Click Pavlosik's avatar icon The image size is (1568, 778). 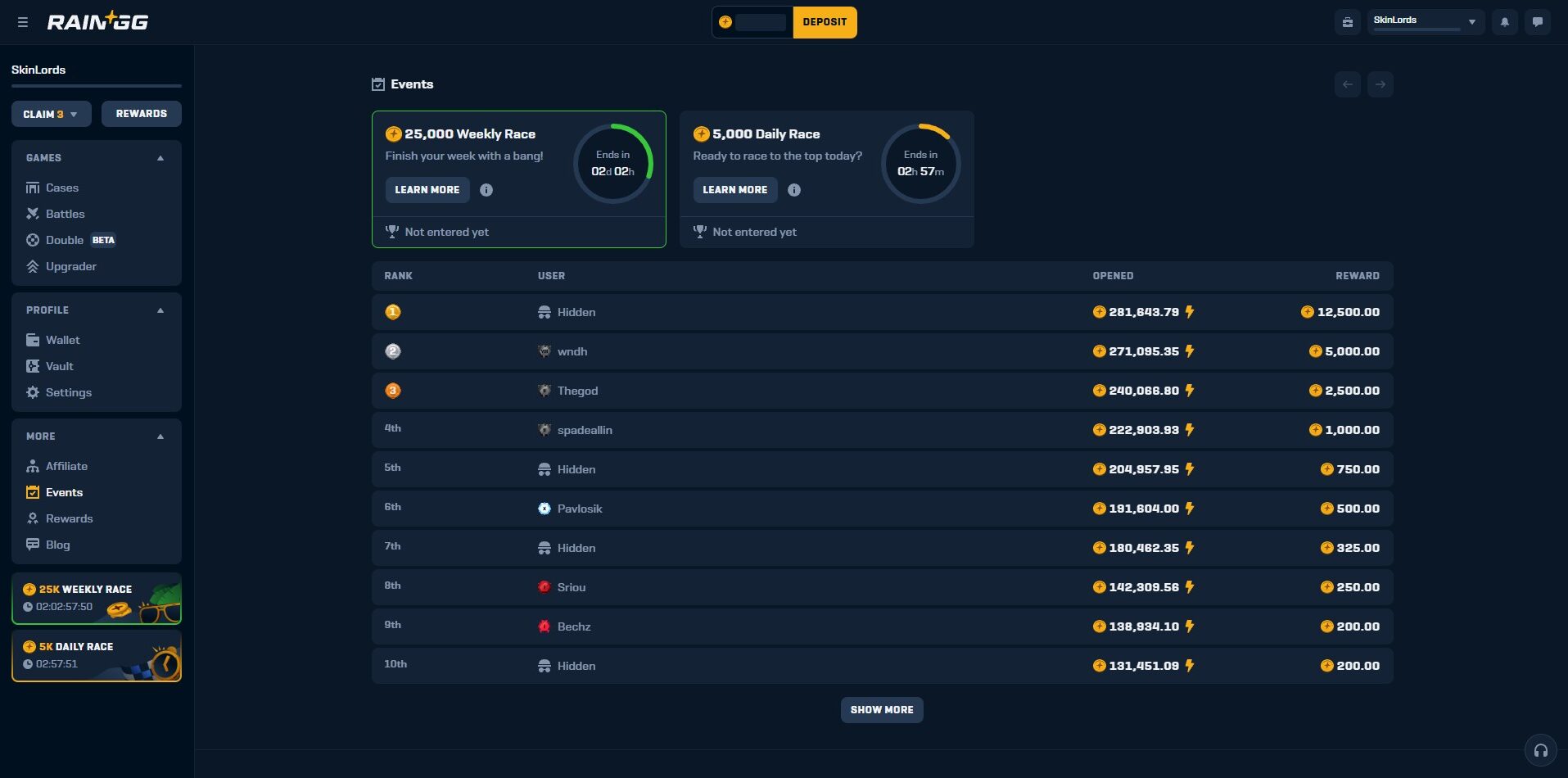(545, 509)
